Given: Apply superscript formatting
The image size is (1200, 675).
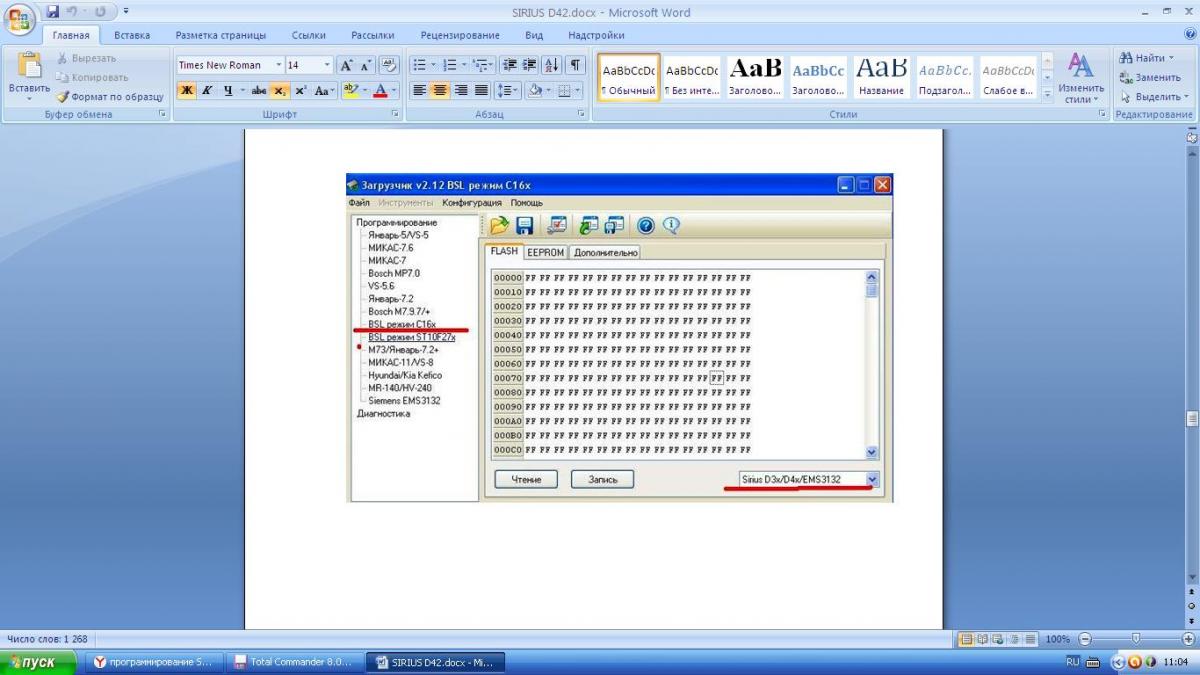Looking at the screenshot, I should click(300, 91).
